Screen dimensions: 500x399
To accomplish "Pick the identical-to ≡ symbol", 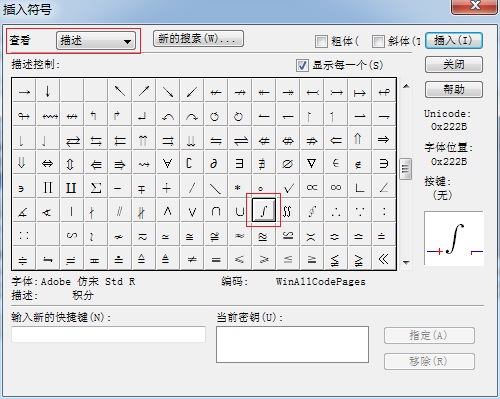I will click(216, 258).
